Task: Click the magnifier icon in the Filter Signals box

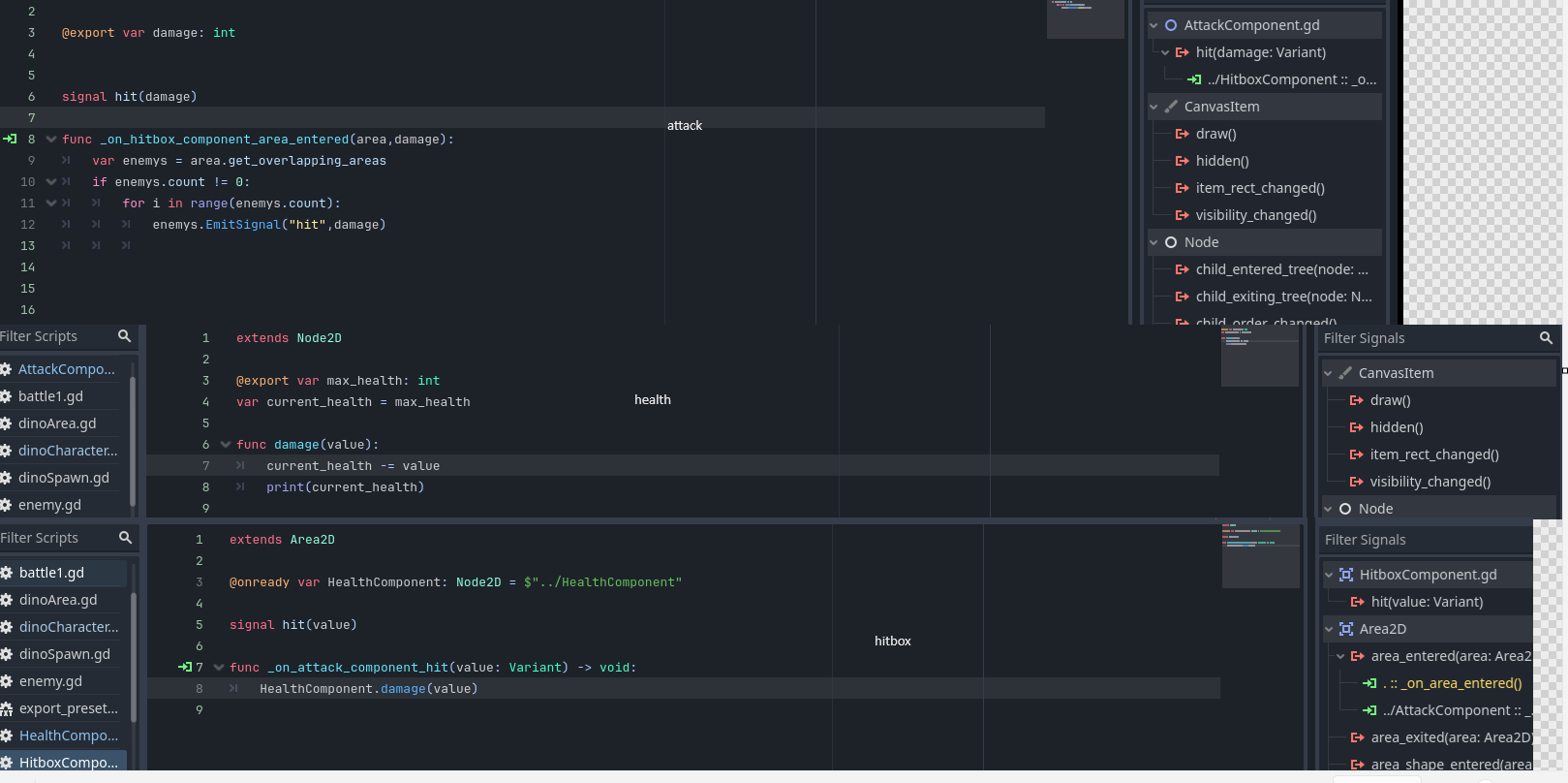Action: 1546,338
